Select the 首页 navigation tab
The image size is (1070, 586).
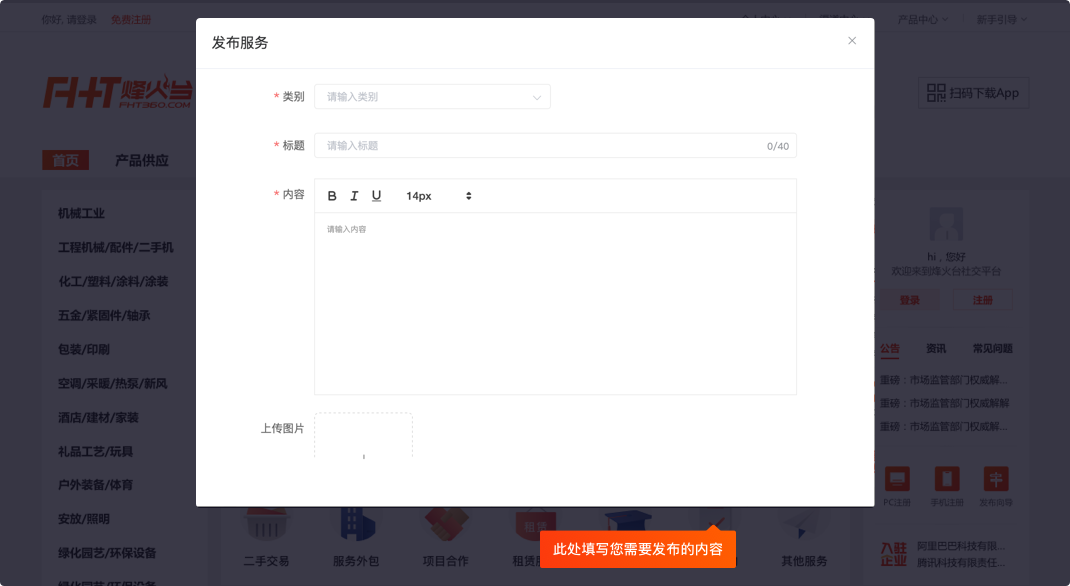tap(66, 160)
